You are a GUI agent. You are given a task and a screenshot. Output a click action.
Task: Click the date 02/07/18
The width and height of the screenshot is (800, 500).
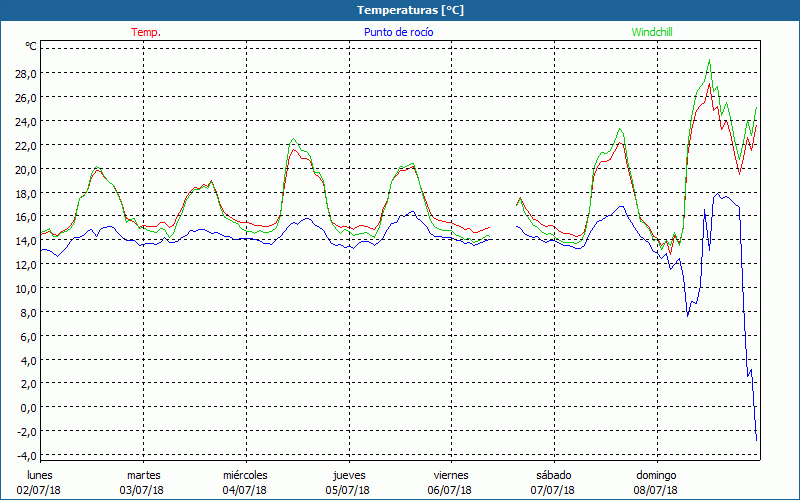point(38,490)
